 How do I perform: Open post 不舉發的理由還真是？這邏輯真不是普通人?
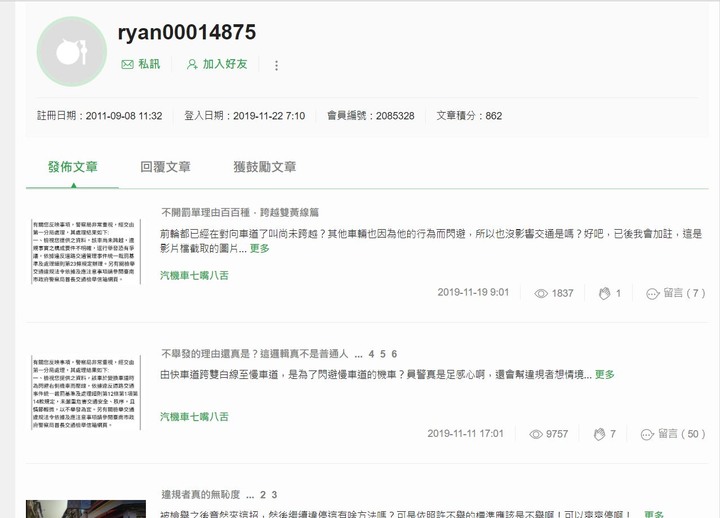[x=255, y=354]
